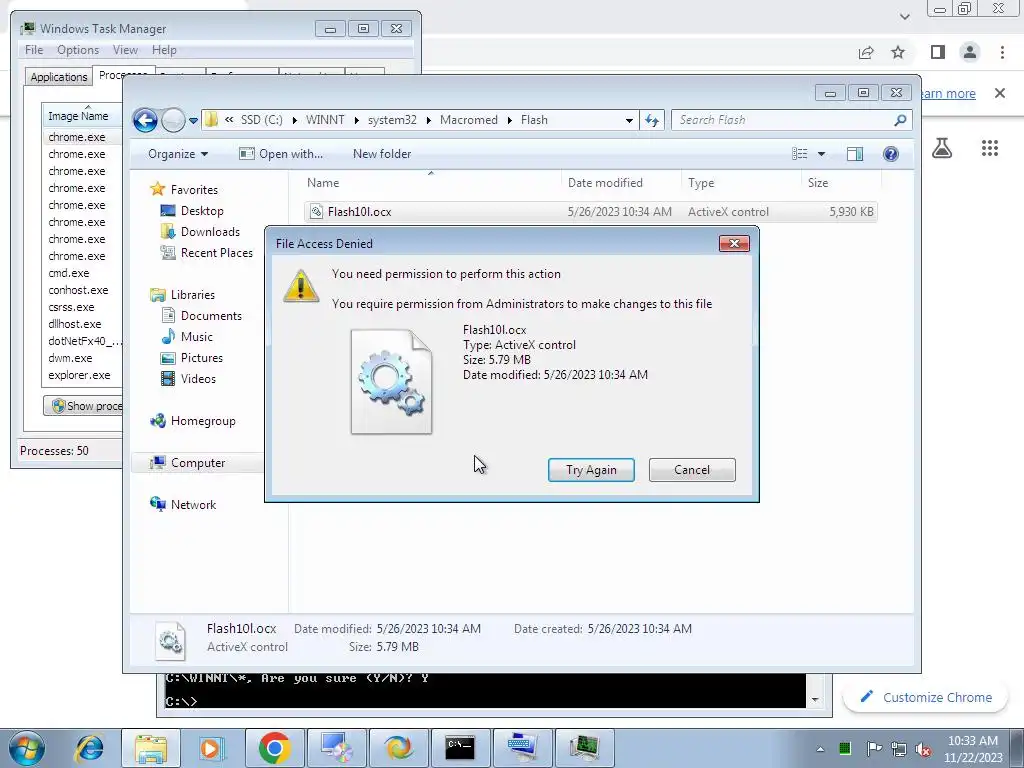Sort by Size column header
Viewport: 1024px width, 768px height.
841,183
